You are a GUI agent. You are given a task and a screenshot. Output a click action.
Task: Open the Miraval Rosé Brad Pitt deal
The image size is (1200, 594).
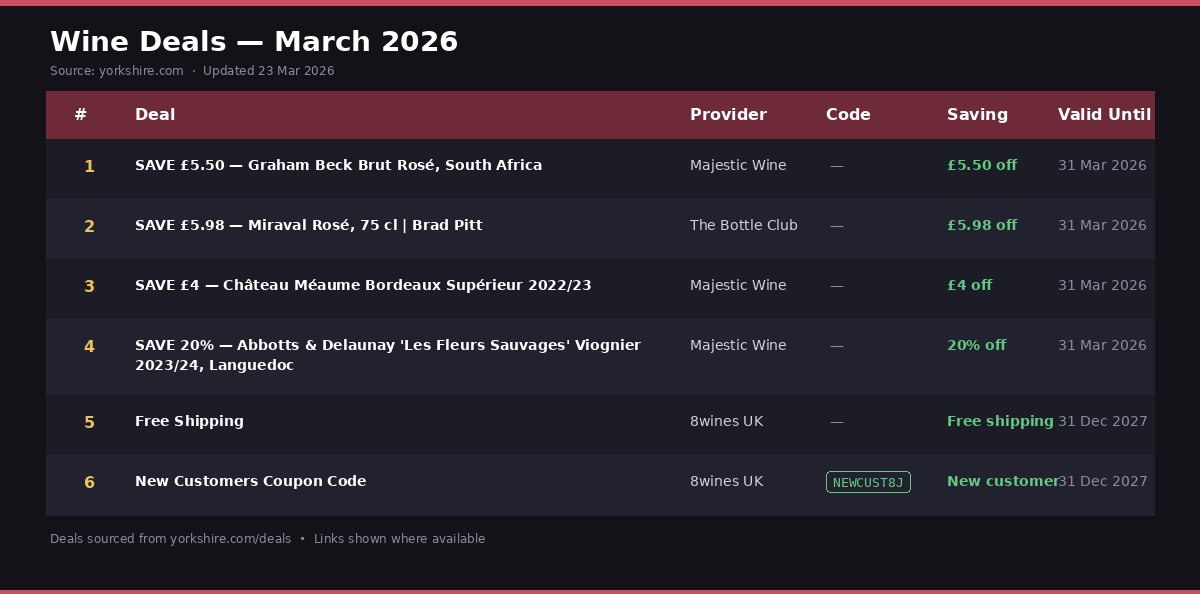pyautogui.click(x=308, y=225)
